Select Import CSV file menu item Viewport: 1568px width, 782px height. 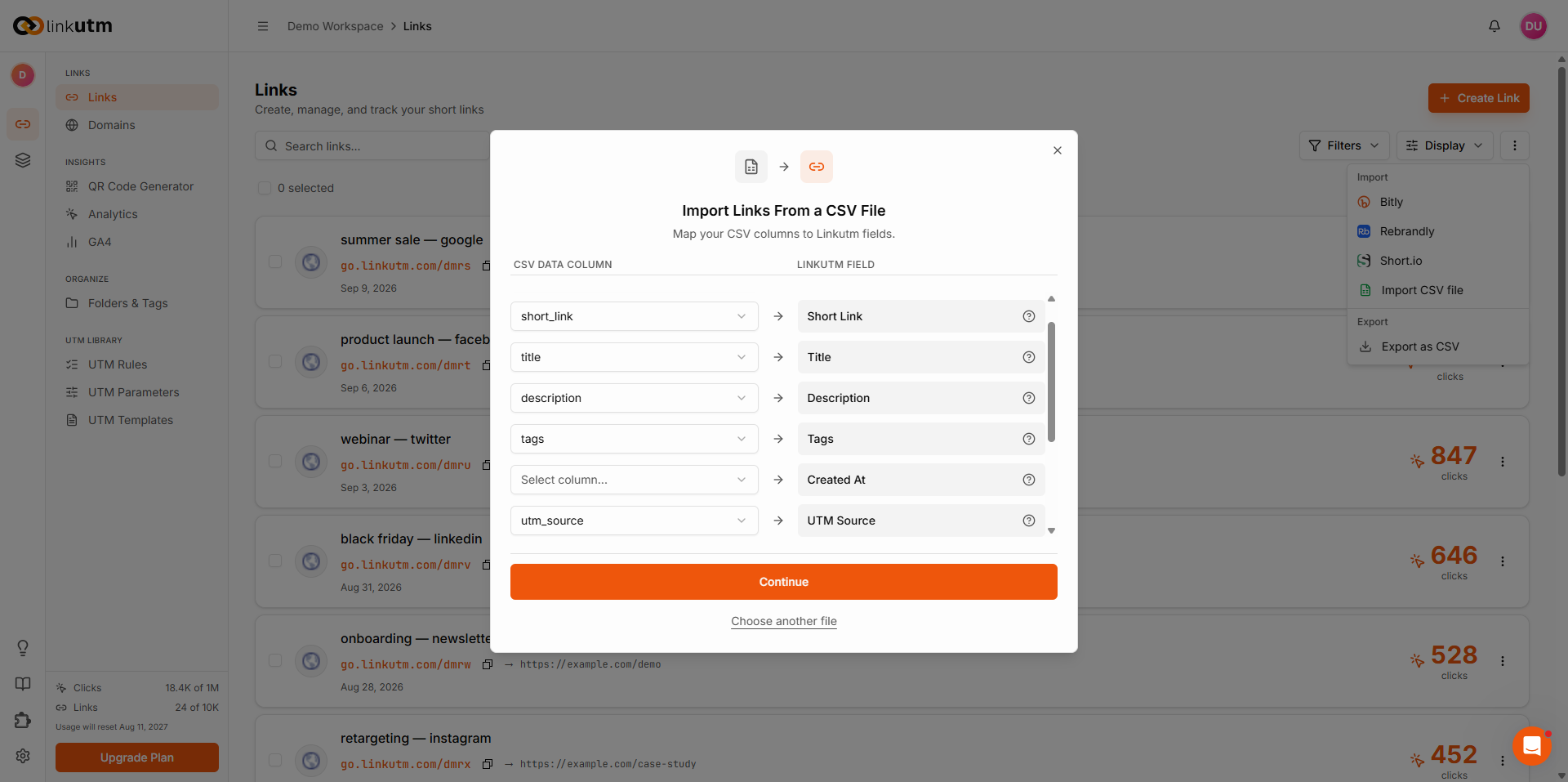click(1437, 290)
